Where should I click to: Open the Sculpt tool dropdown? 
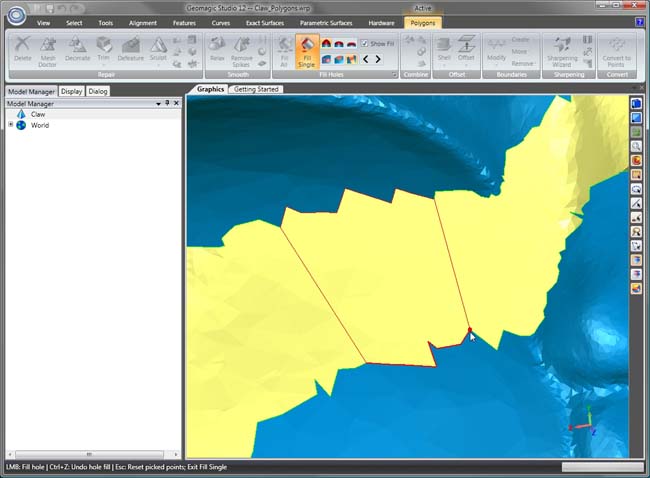click(x=158, y=65)
